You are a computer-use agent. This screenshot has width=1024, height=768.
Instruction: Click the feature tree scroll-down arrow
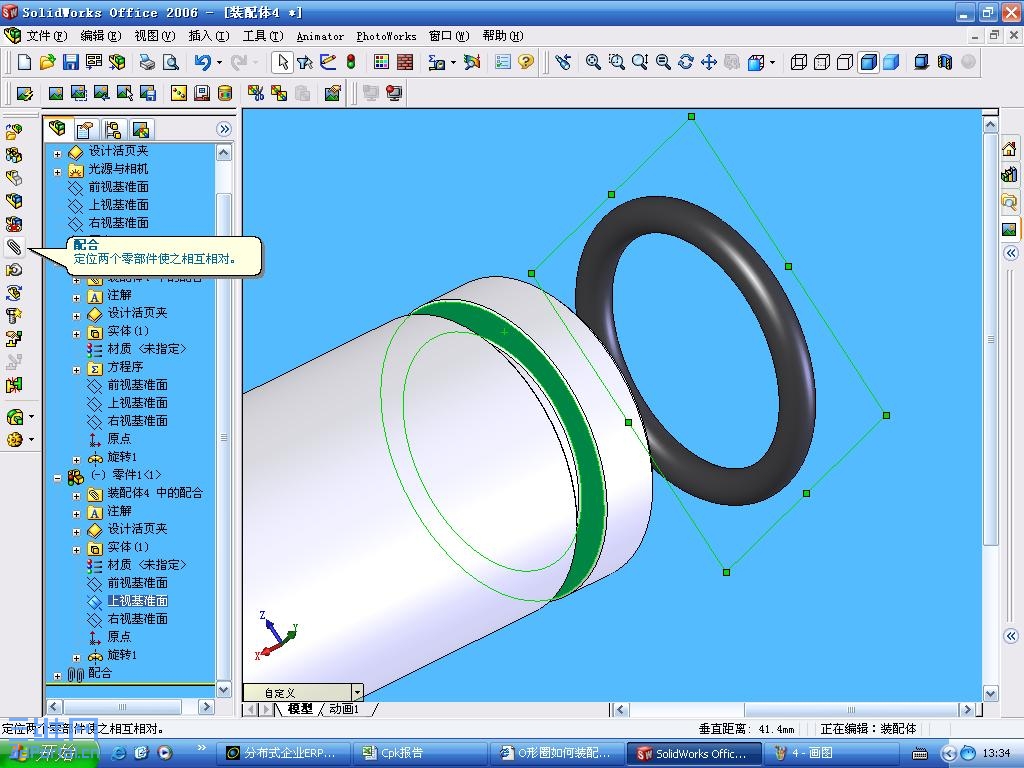[x=223, y=689]
